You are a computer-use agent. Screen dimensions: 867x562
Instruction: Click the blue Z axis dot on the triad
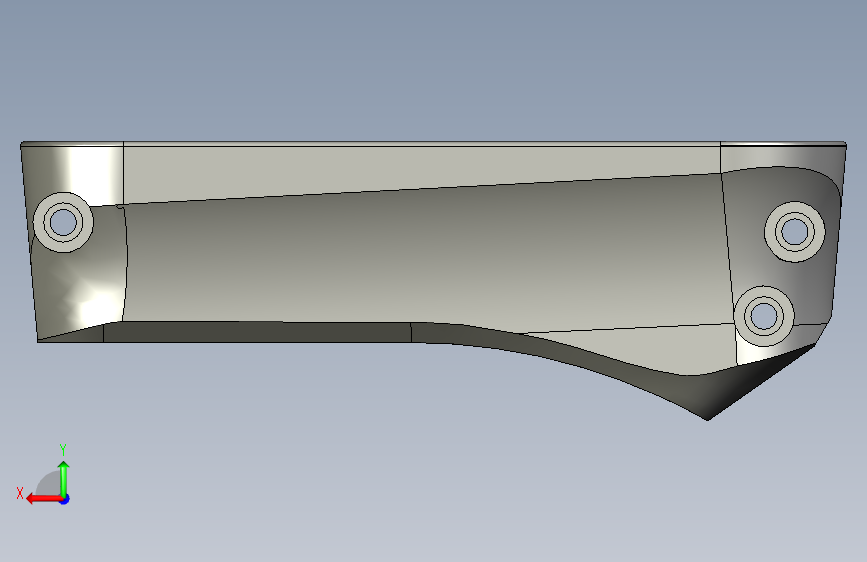click(x=65, y=499)
